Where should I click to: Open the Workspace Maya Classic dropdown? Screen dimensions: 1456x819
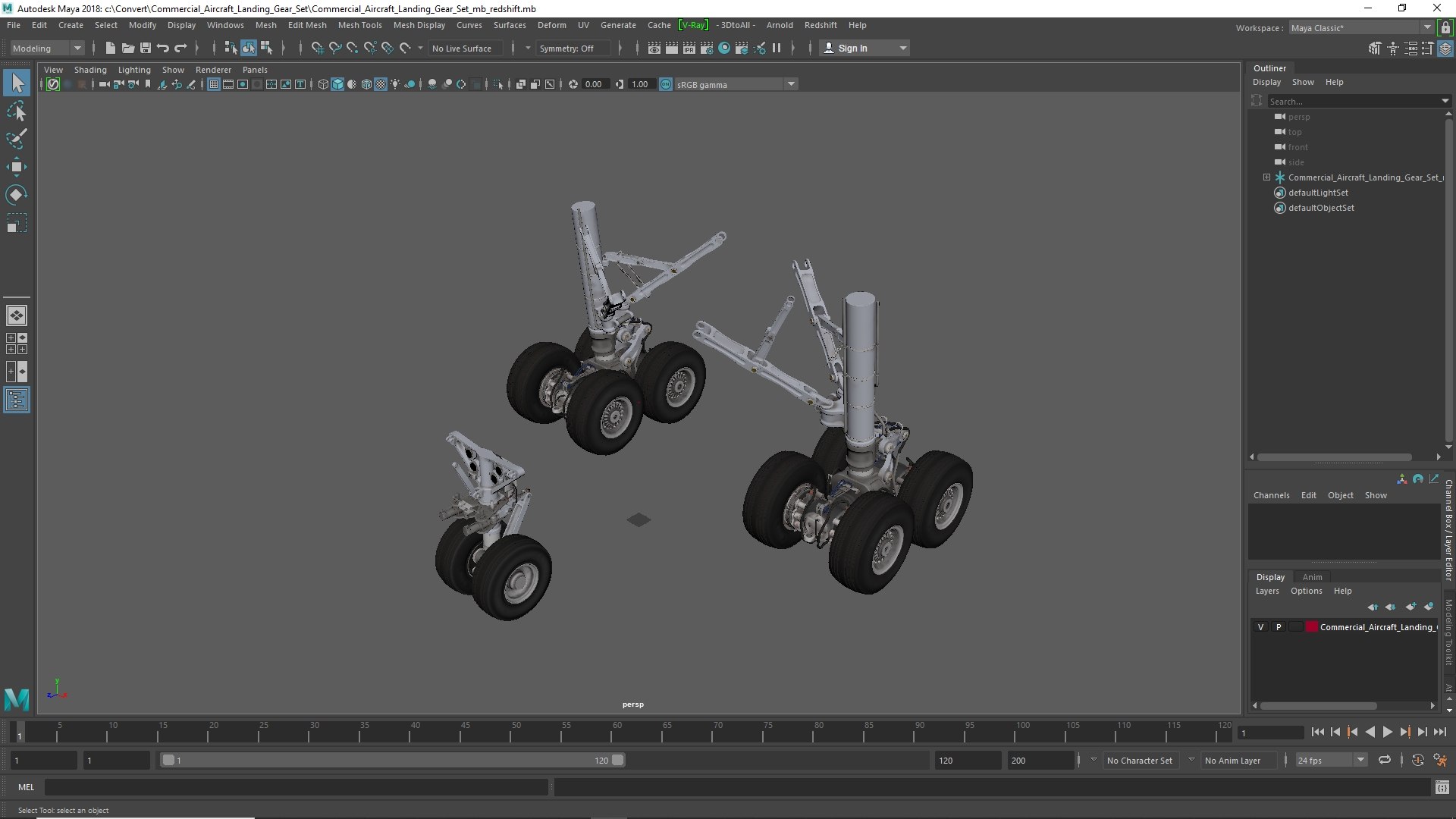click(1361, 27)
